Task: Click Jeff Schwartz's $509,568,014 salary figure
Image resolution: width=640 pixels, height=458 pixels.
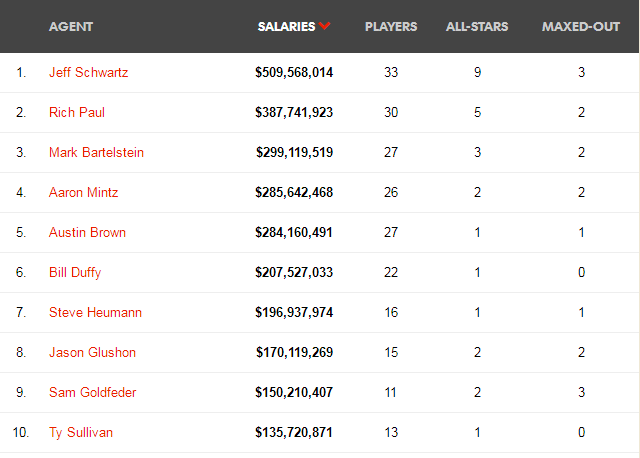Action: click(294, 72)
